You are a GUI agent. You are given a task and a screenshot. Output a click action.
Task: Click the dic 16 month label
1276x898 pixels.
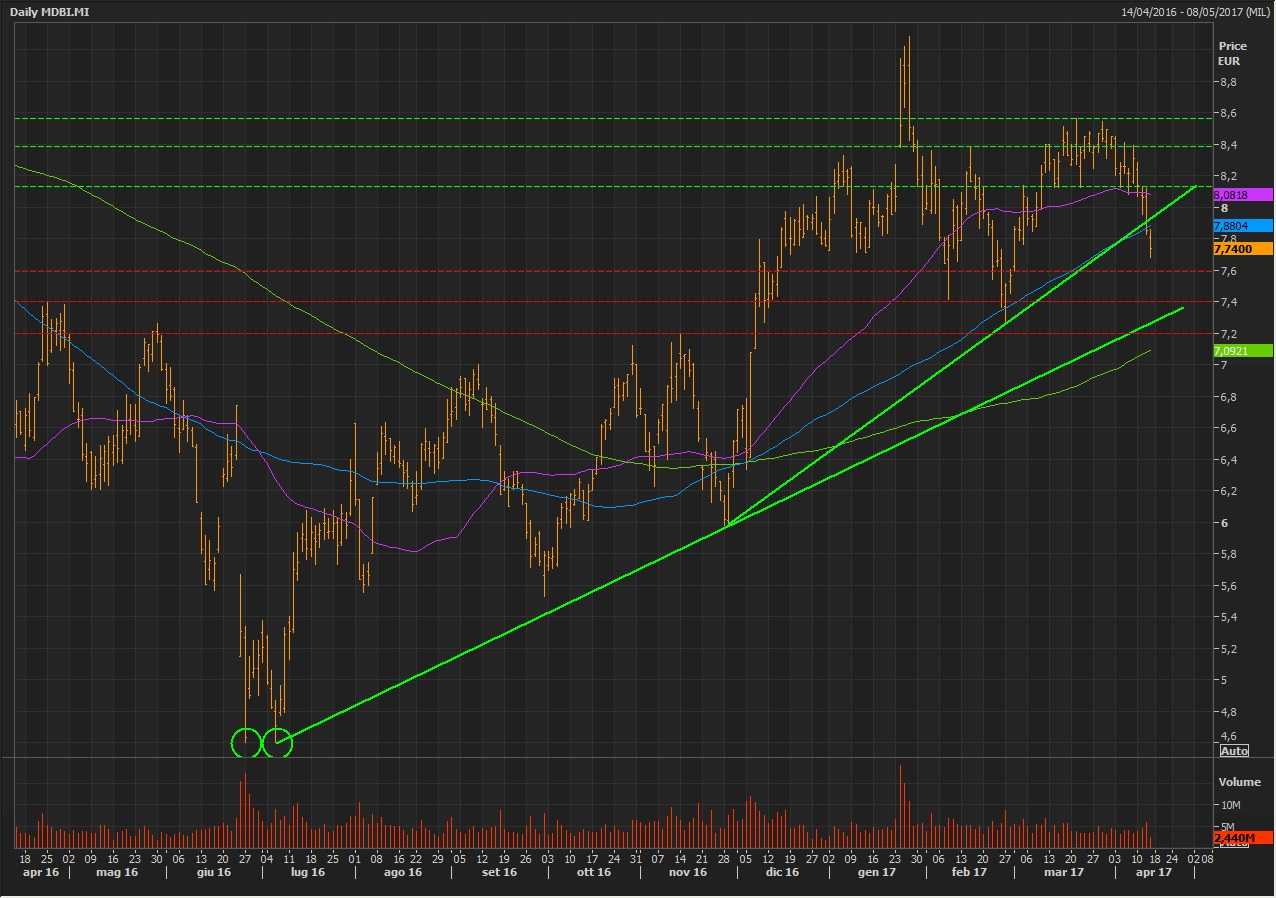(781, 872)
